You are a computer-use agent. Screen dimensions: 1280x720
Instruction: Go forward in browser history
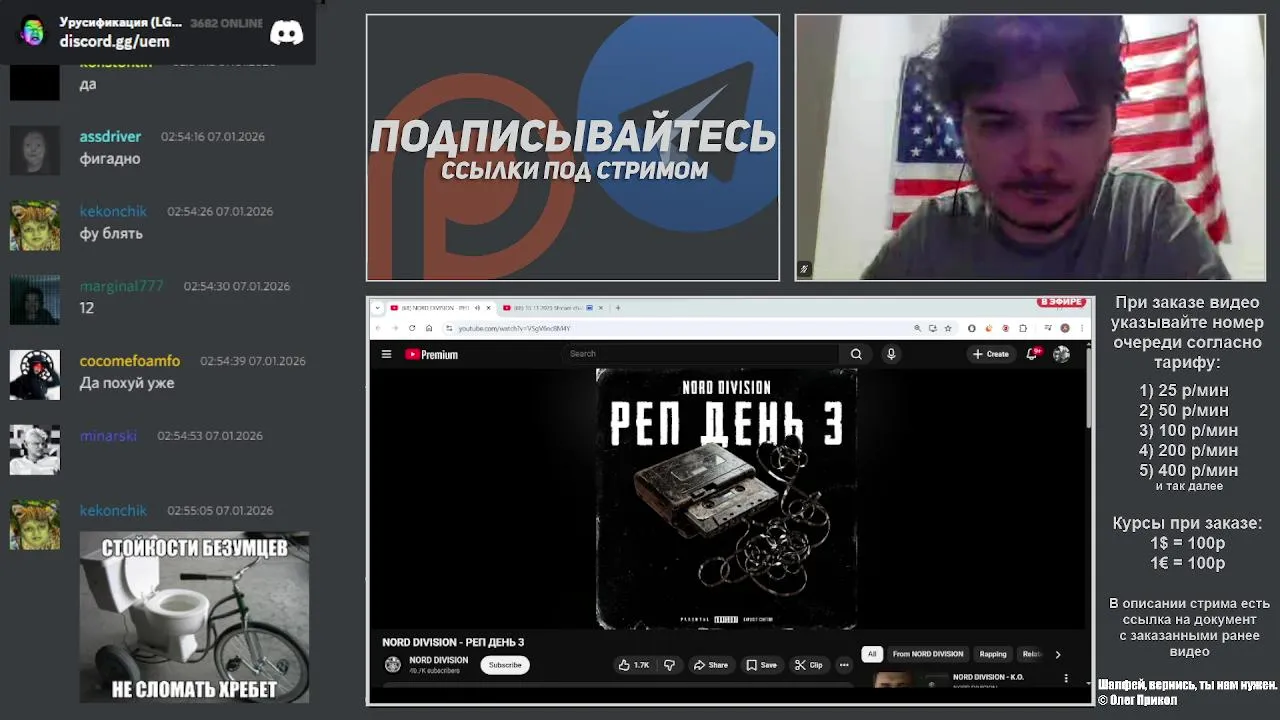coord(395,328)
